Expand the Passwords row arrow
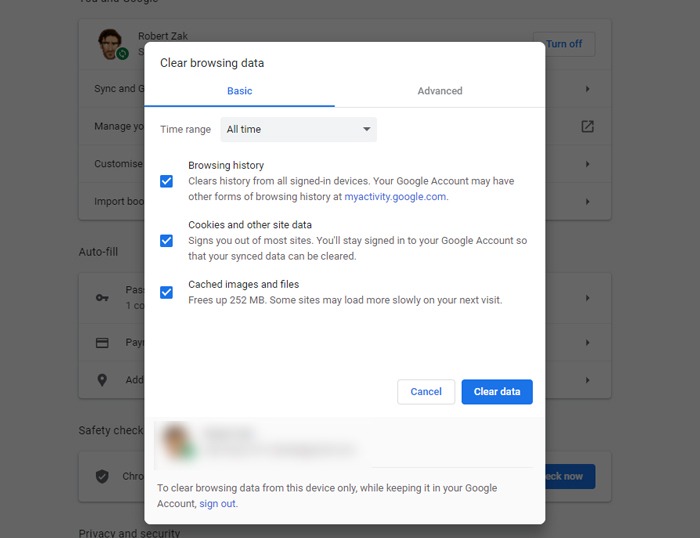Image resolution: width=700 pixels, height=538 pixels. coord(587,297)
